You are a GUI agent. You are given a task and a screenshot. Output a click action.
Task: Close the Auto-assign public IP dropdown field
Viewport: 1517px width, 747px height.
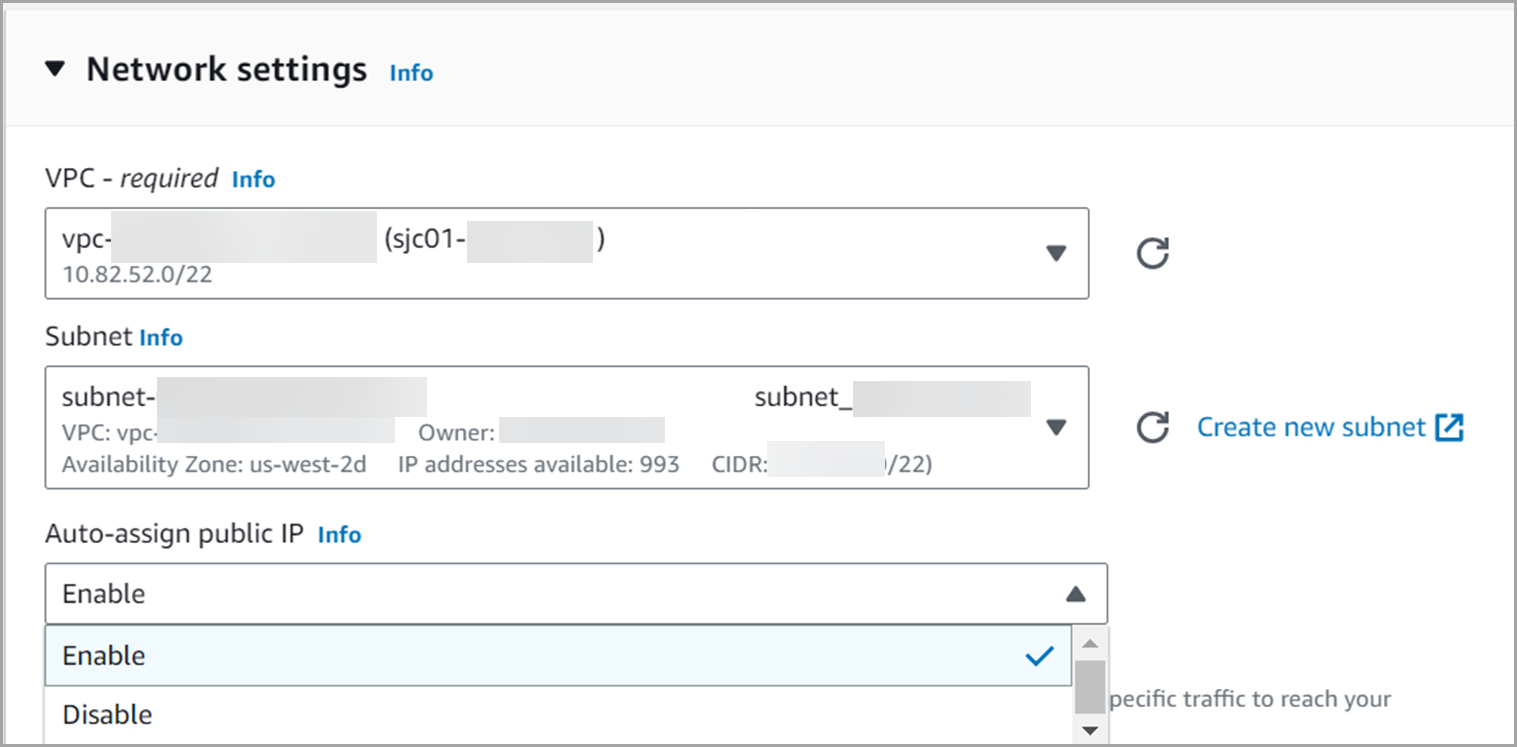[576, 594]
